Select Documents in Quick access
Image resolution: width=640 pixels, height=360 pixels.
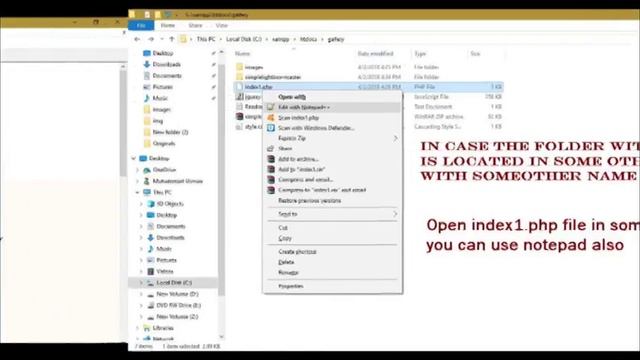(167, 76)
